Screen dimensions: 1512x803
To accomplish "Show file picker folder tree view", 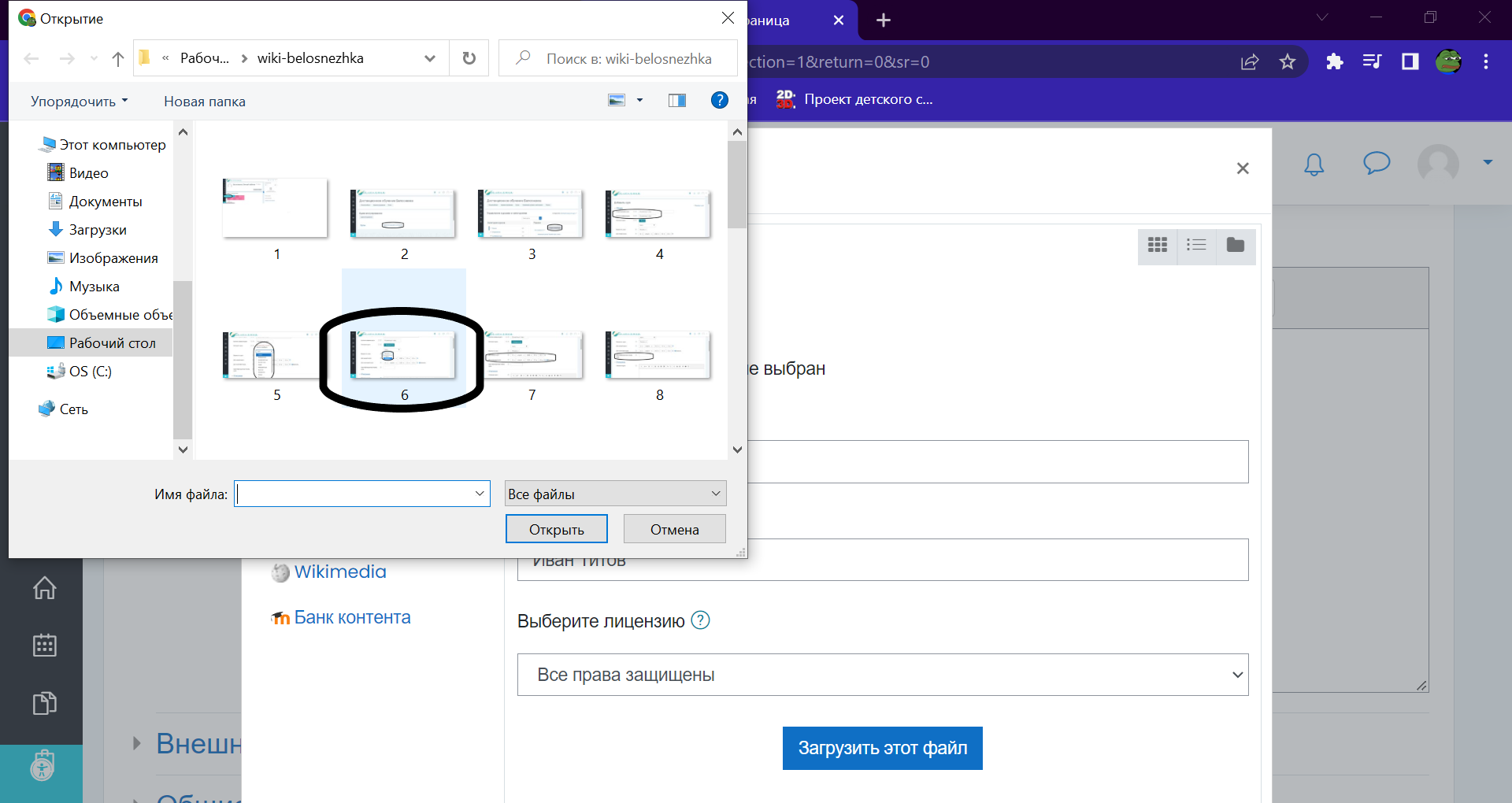I will (1235, 246).
